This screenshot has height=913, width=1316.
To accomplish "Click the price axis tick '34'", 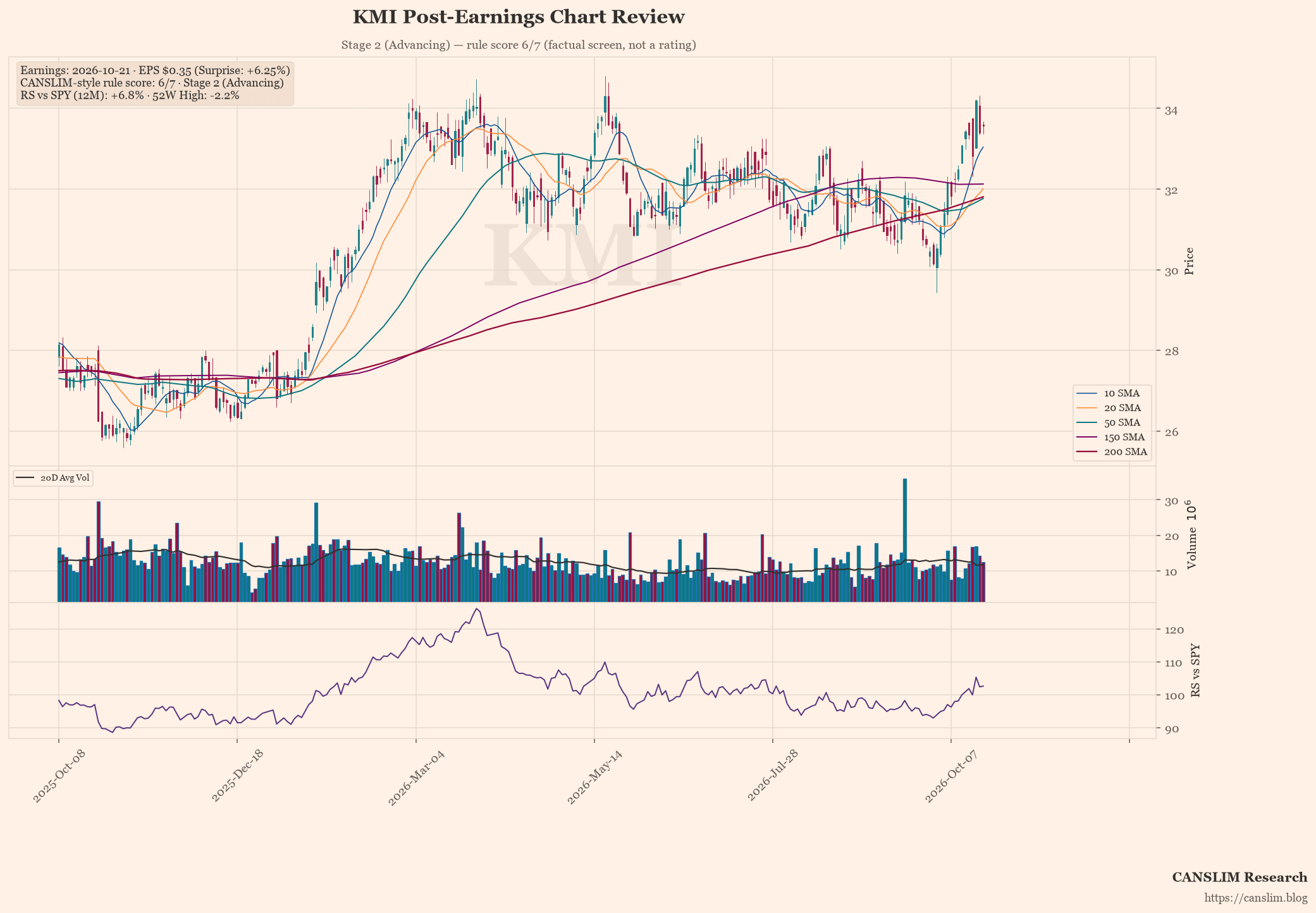I will (1171, 110).
